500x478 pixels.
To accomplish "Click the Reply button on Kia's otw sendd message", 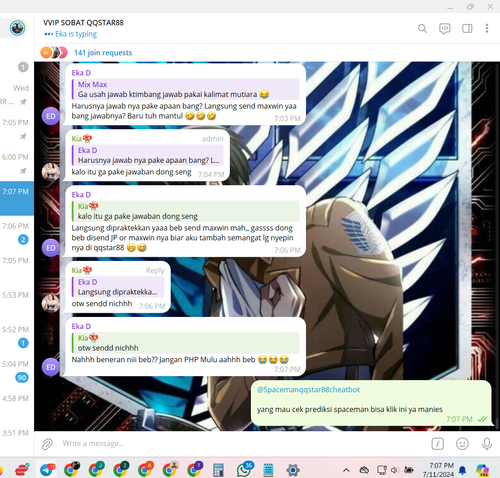I will (x=155, y=271).
